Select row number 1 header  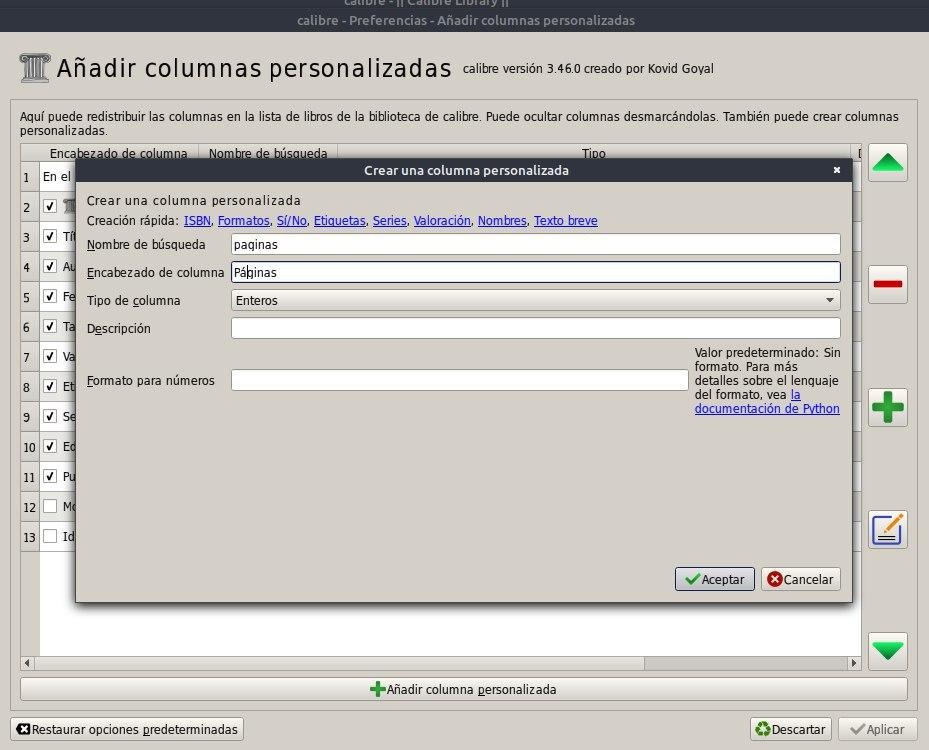click(30, 177)
